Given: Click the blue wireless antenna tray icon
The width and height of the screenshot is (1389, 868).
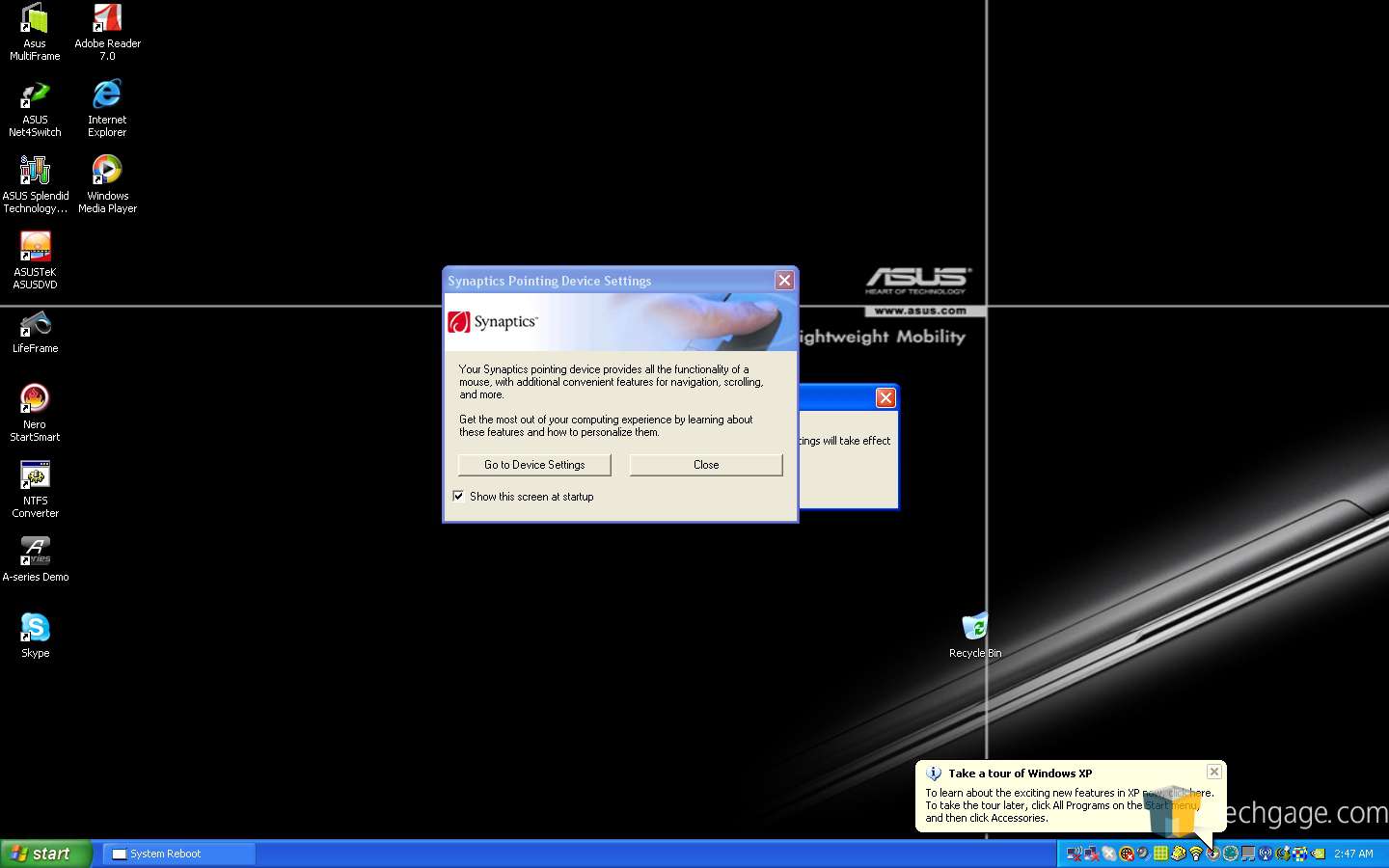Looking at the screenshot, I should click(1265, 854).
